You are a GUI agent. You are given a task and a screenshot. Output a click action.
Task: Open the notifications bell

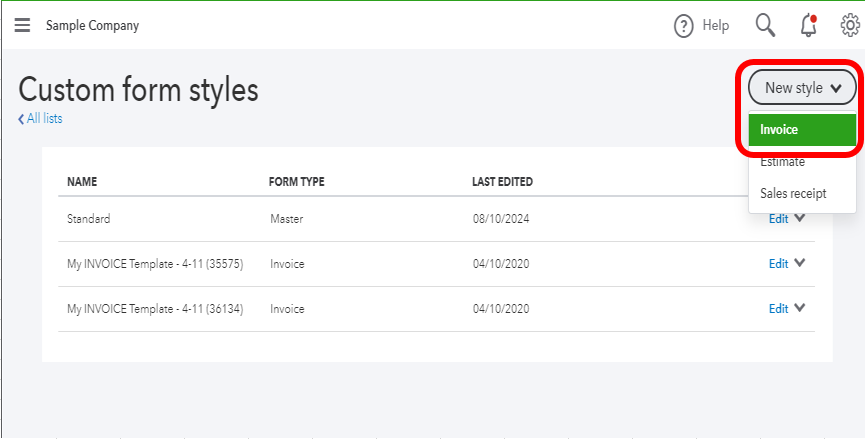pyautogui.click(x=809, y=25)
